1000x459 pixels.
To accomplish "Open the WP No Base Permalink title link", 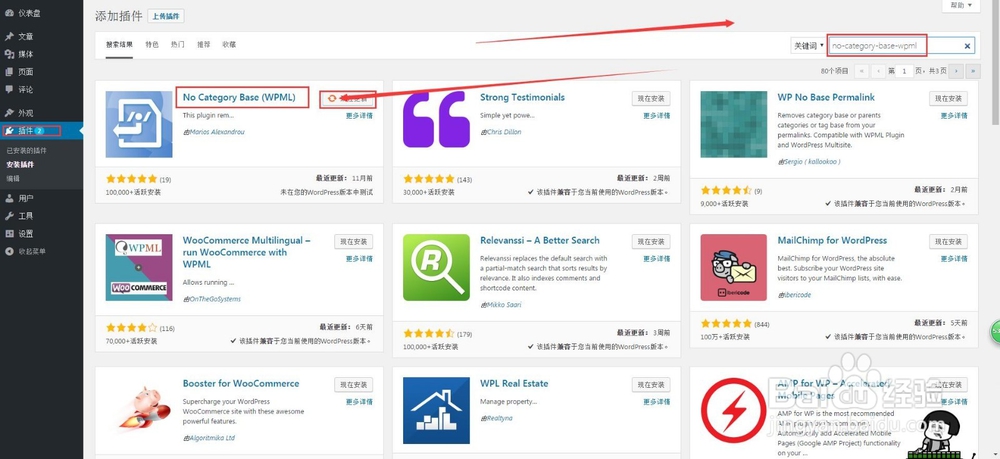I will tap(826, 98).
